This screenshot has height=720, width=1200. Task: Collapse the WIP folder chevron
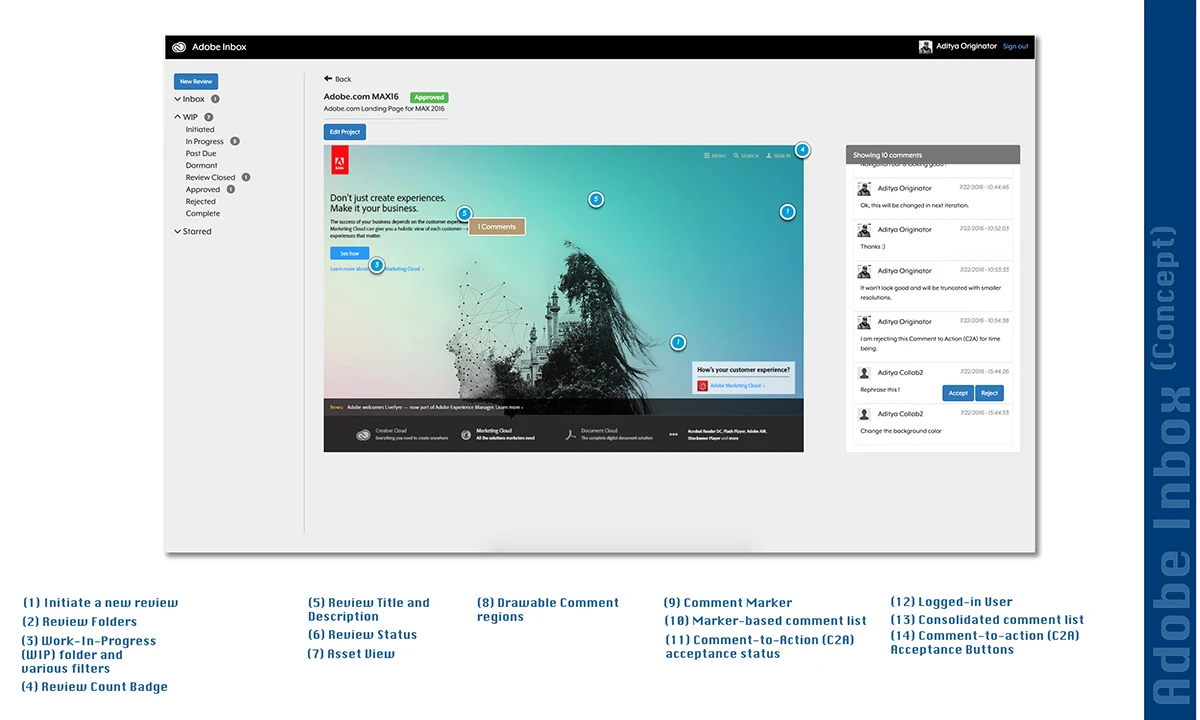(x=178, y=117)
